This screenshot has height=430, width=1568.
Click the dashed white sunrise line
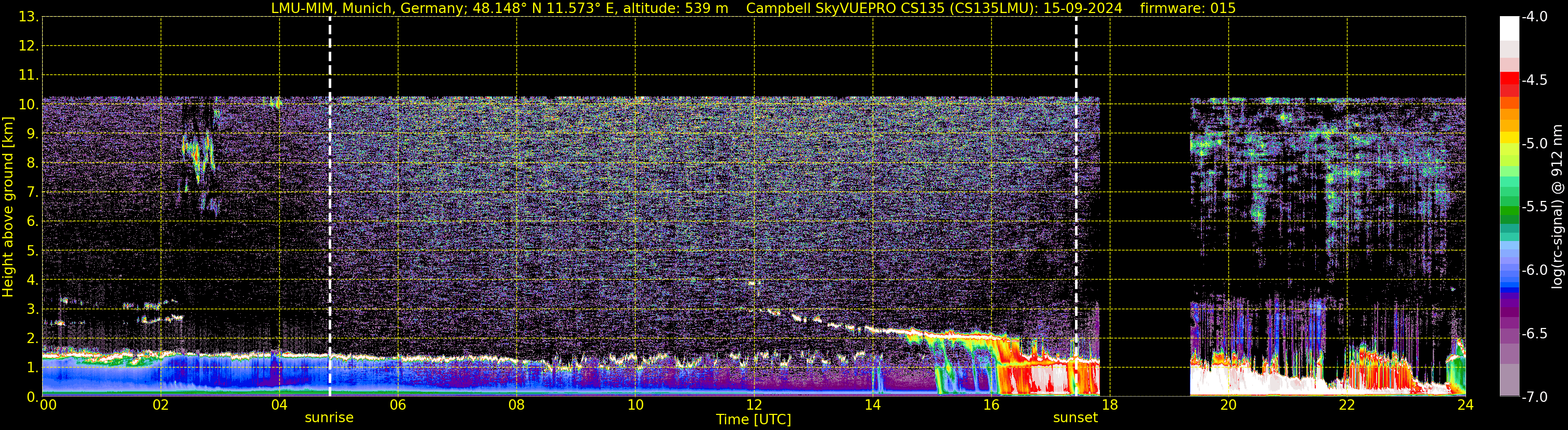pyautogui.click(x=330, y=207)
